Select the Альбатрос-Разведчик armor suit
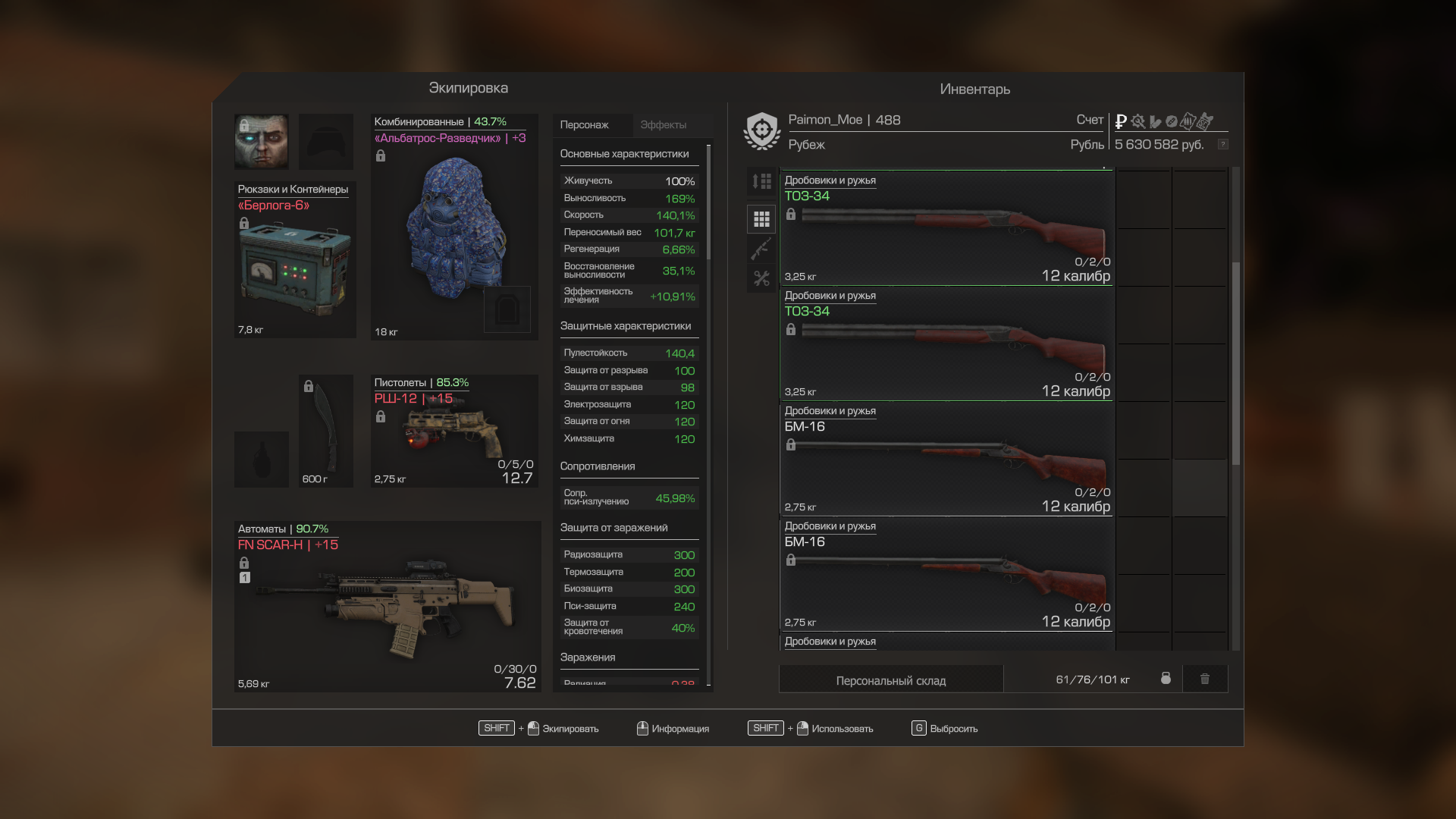1456x819 pixels. pyautogui.click(x=454, y=227)
